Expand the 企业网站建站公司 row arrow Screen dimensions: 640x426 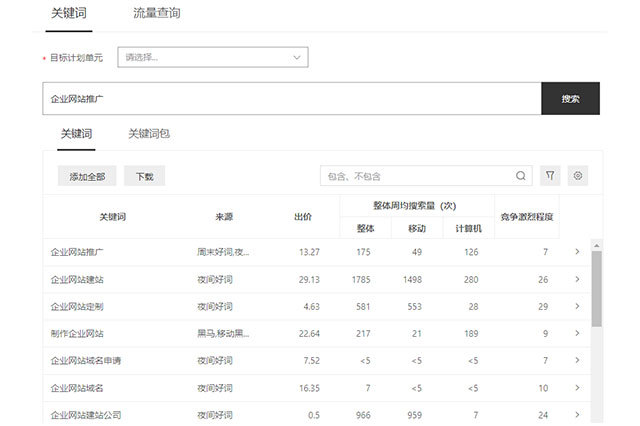577,414
